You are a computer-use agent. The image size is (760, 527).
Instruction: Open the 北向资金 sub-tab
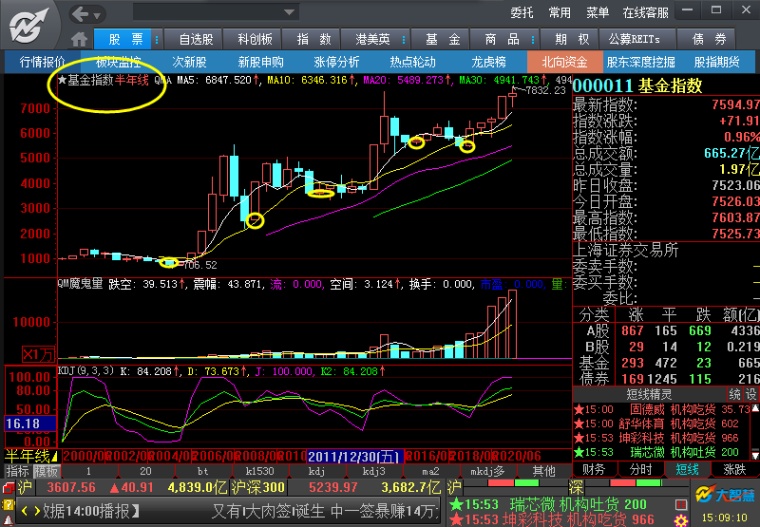point(565,62)
